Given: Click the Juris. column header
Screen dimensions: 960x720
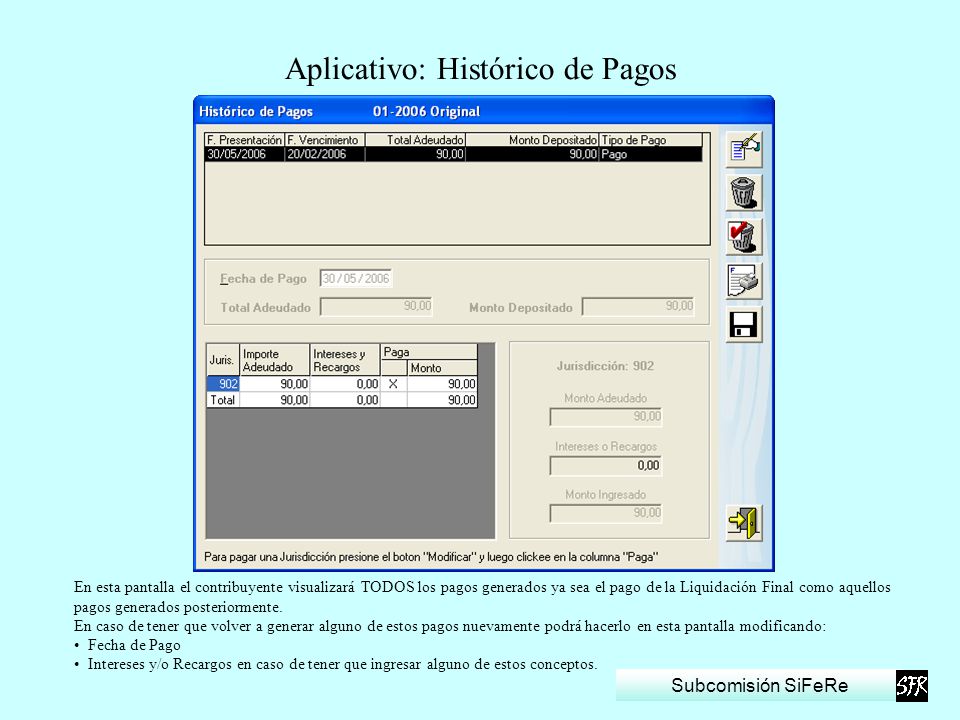Looking at the screenshot, I should click(x=223, y=360).
